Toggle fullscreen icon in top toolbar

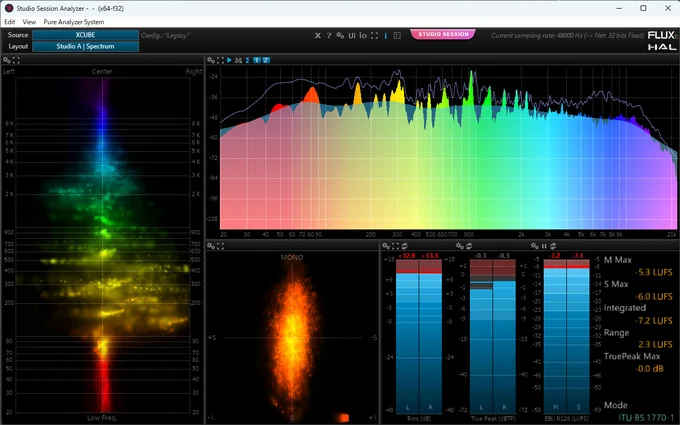pyautogui.click(x=374, y=36)
